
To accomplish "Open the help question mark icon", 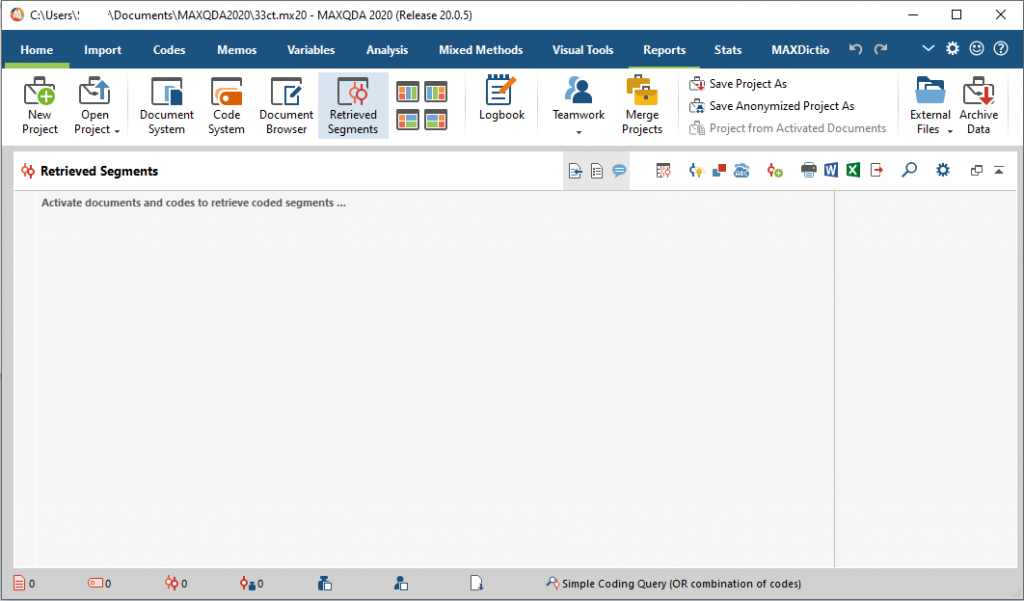I will click(1000, 48).
